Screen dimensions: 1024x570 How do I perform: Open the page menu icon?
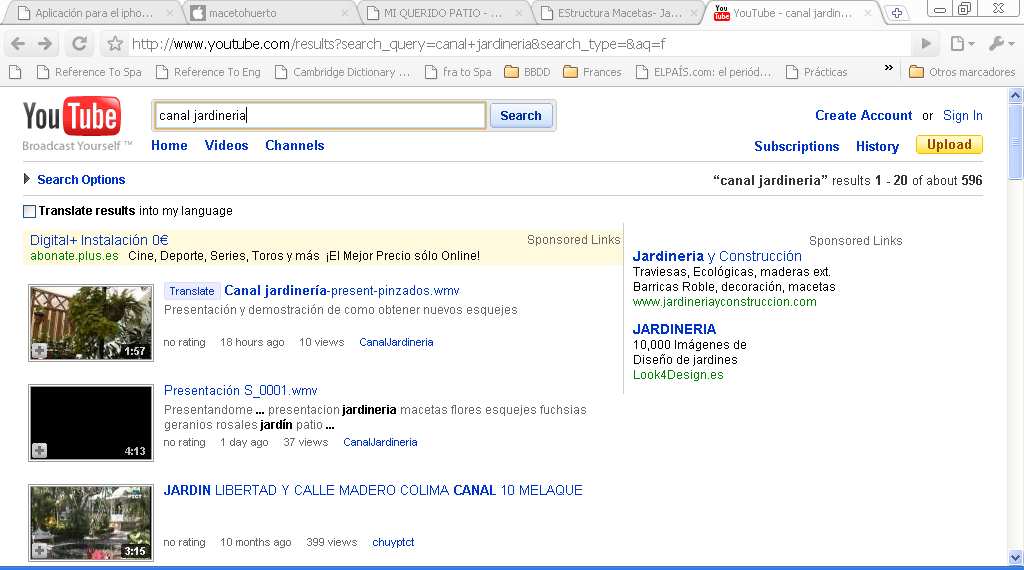click(x=961, y=44)
